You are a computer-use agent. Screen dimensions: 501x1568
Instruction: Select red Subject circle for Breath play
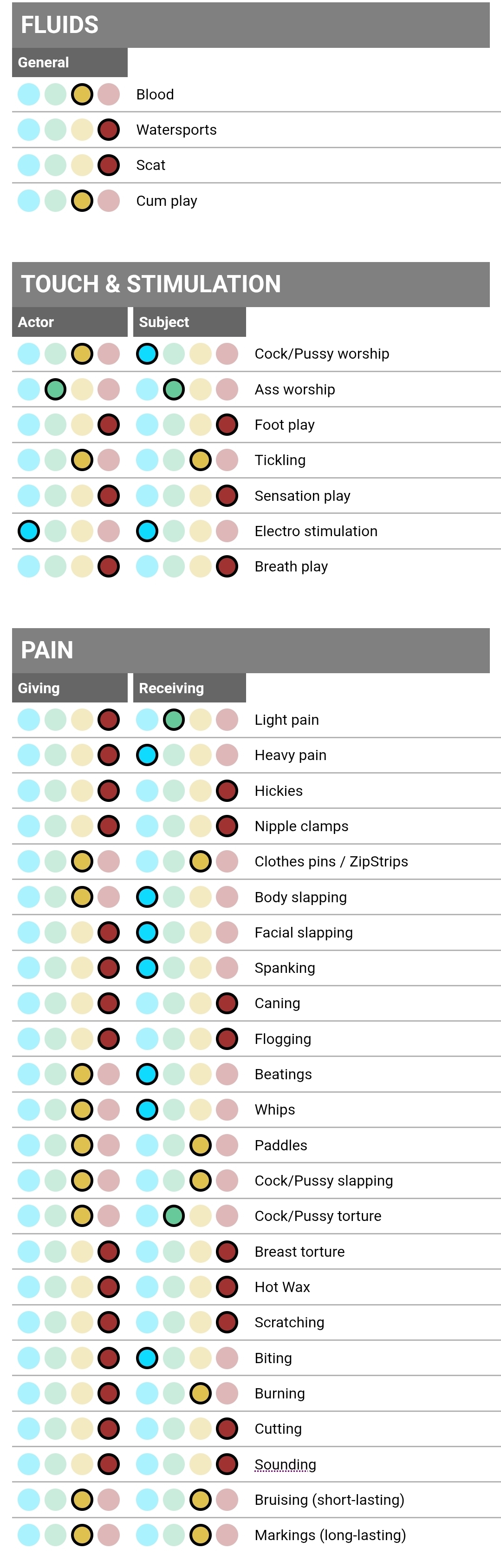pyautogui.click(x=227, y=567)
